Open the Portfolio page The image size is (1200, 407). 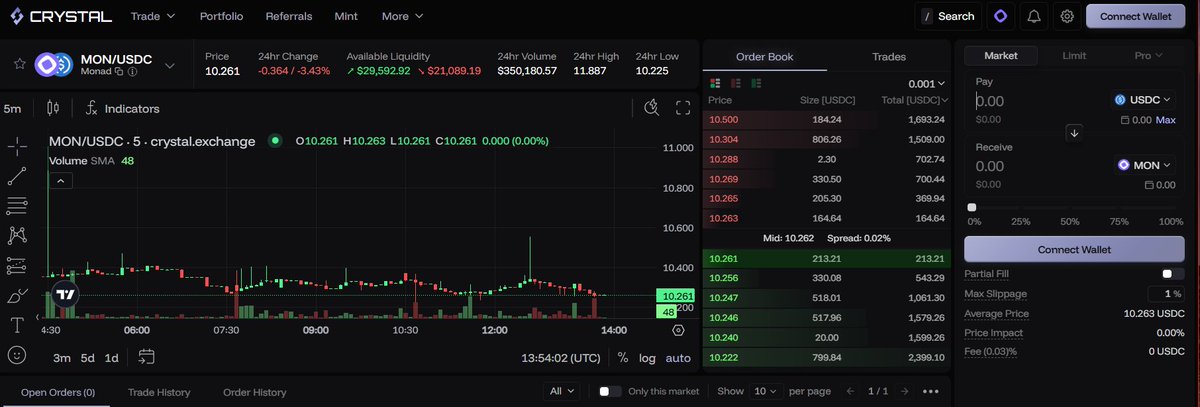(221, 16)
